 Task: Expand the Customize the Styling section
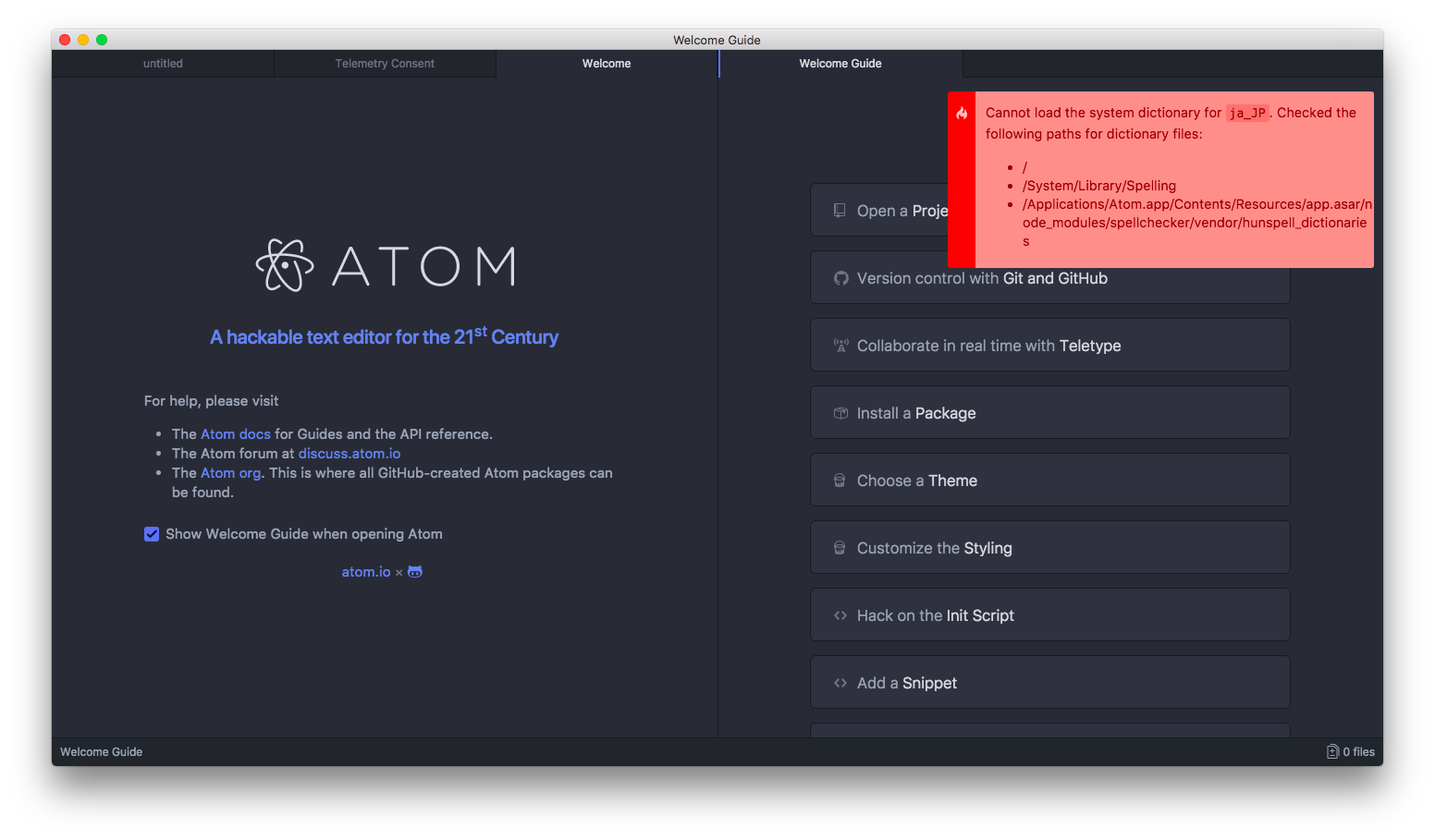point(1049,547)
